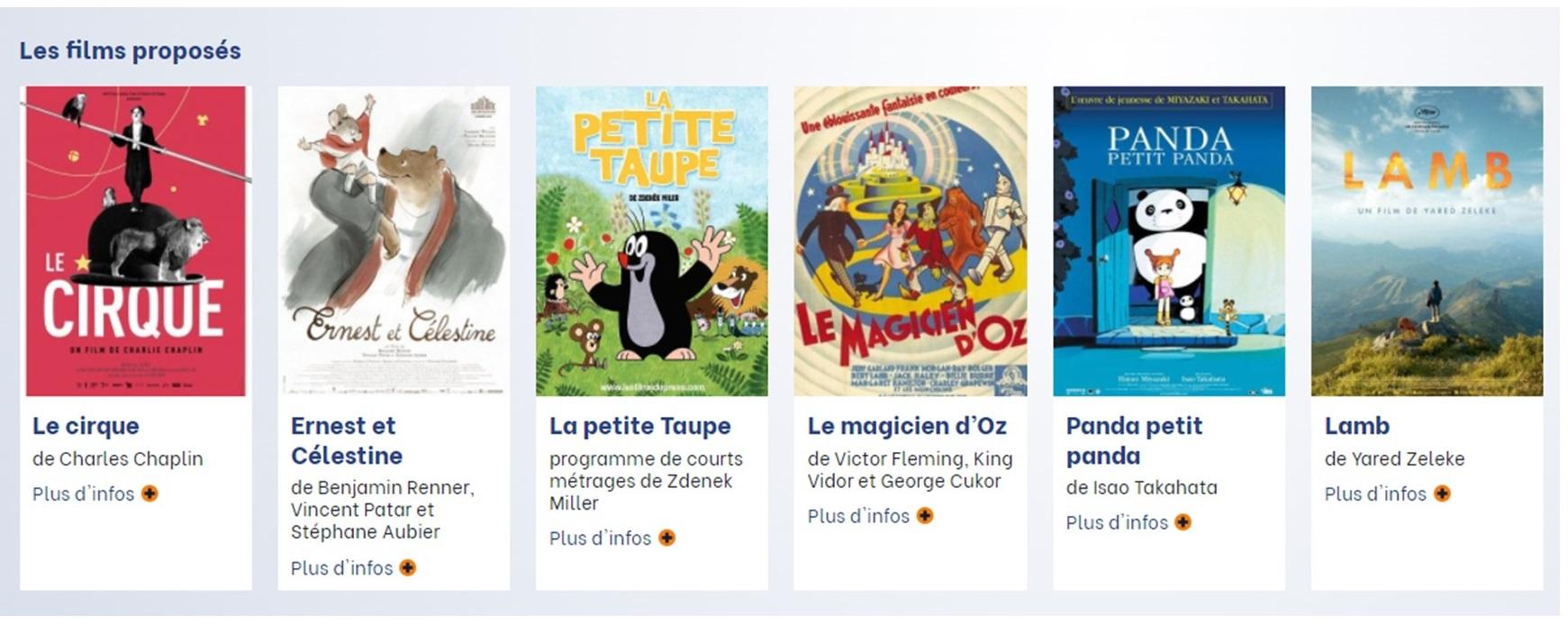Click the plus icon under Le magicien d'Oz
1568x624 pixels.
pyautogui.click(x=925, y=516)
